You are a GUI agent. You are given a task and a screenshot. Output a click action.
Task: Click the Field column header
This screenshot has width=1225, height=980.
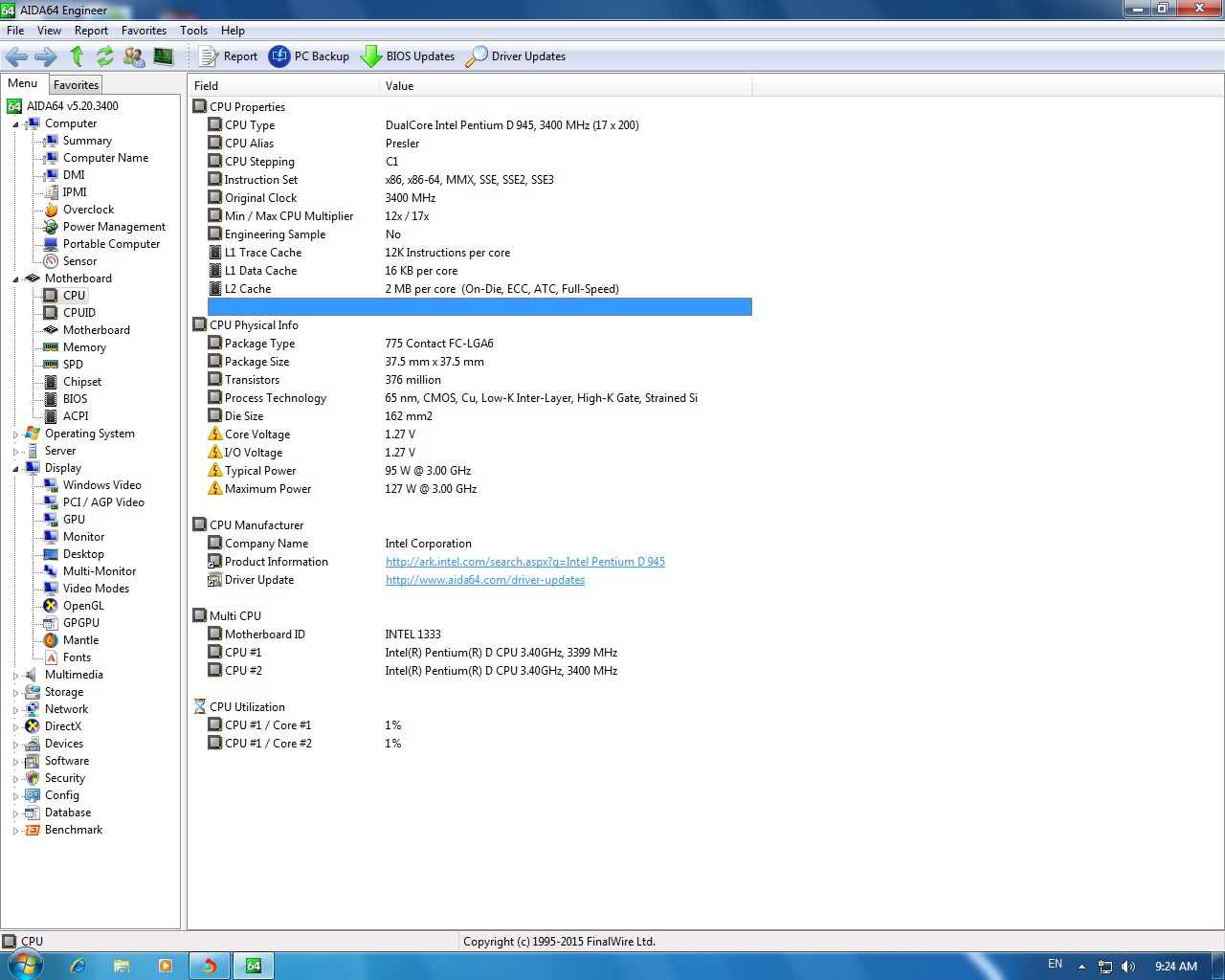(283, 86)
